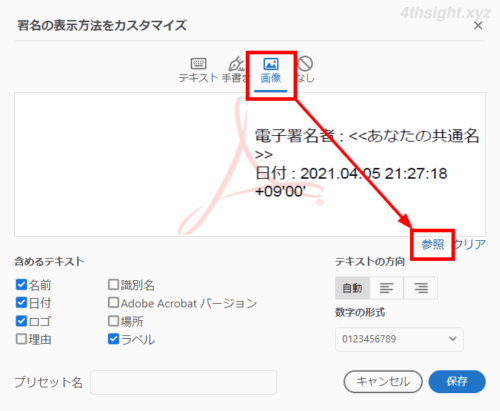Click the 参照 browse link
The image size is (500, 411).
pyautogui.click(x=433, y=244)
